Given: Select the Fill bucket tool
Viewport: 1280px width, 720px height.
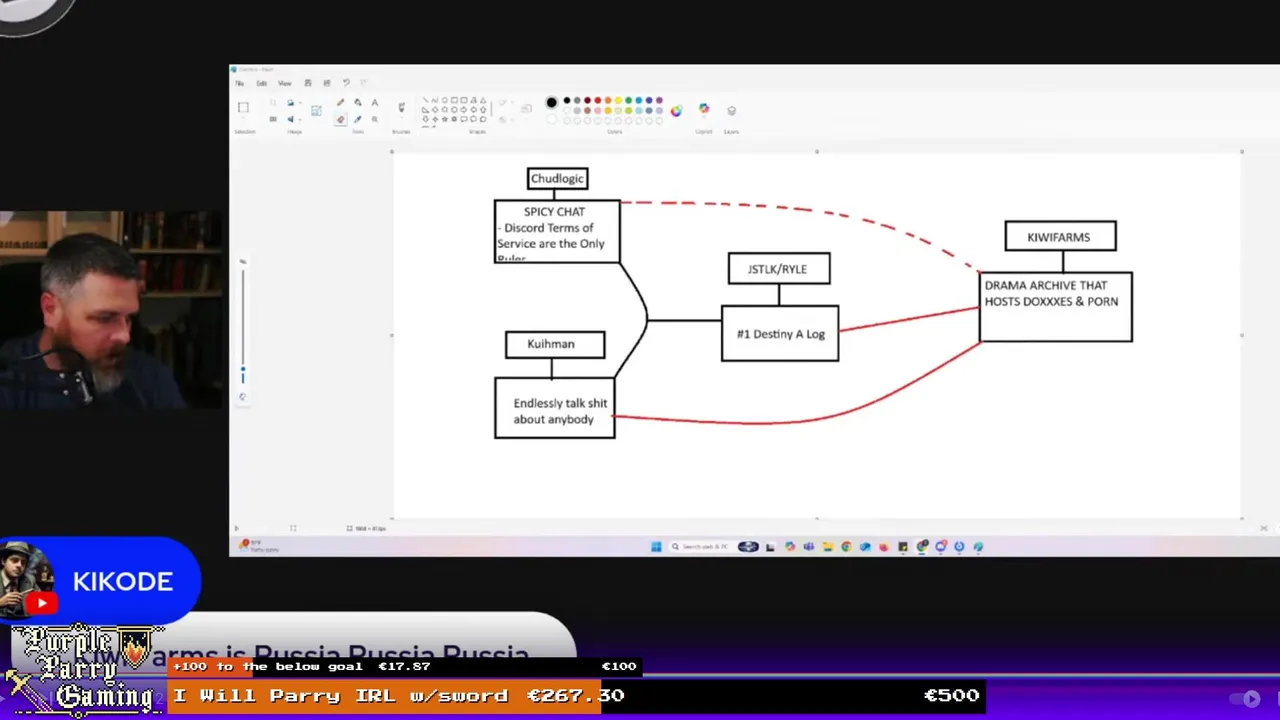Looking at the screenshot, I should point(358,102).
